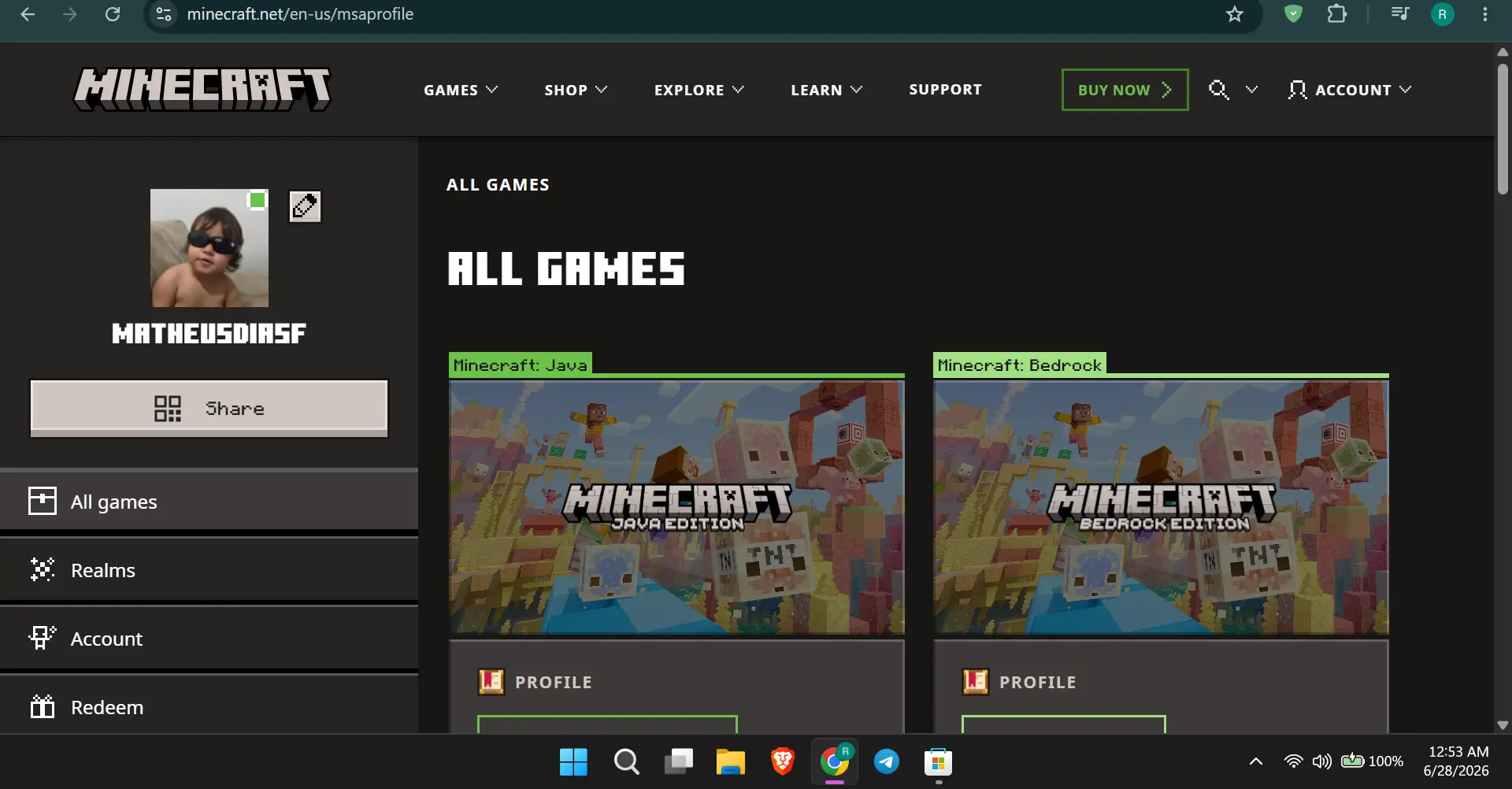Viewport: 1512px width, 789px height.
Task: Open Microsoft Store from the taskbar
Action: pos(938,761)
